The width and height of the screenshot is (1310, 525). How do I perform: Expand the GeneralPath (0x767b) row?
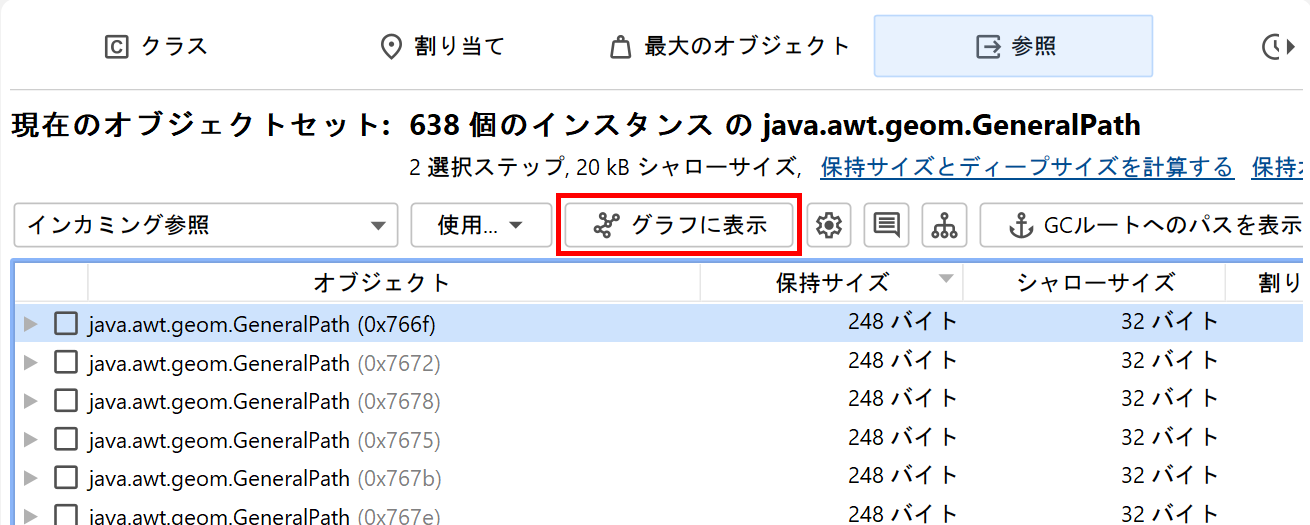(30, 478)
